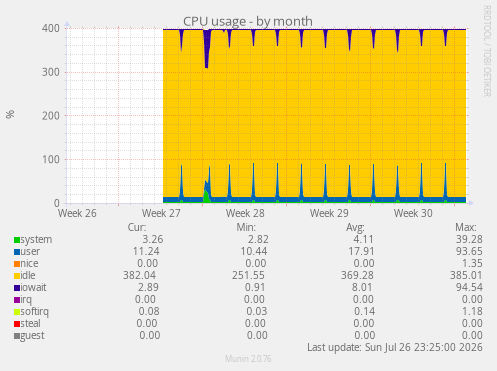Image resolution: width=497 pixels, height=371 pixels.
Task: Click iowait current value 2.89
Action: click(148, 288)
